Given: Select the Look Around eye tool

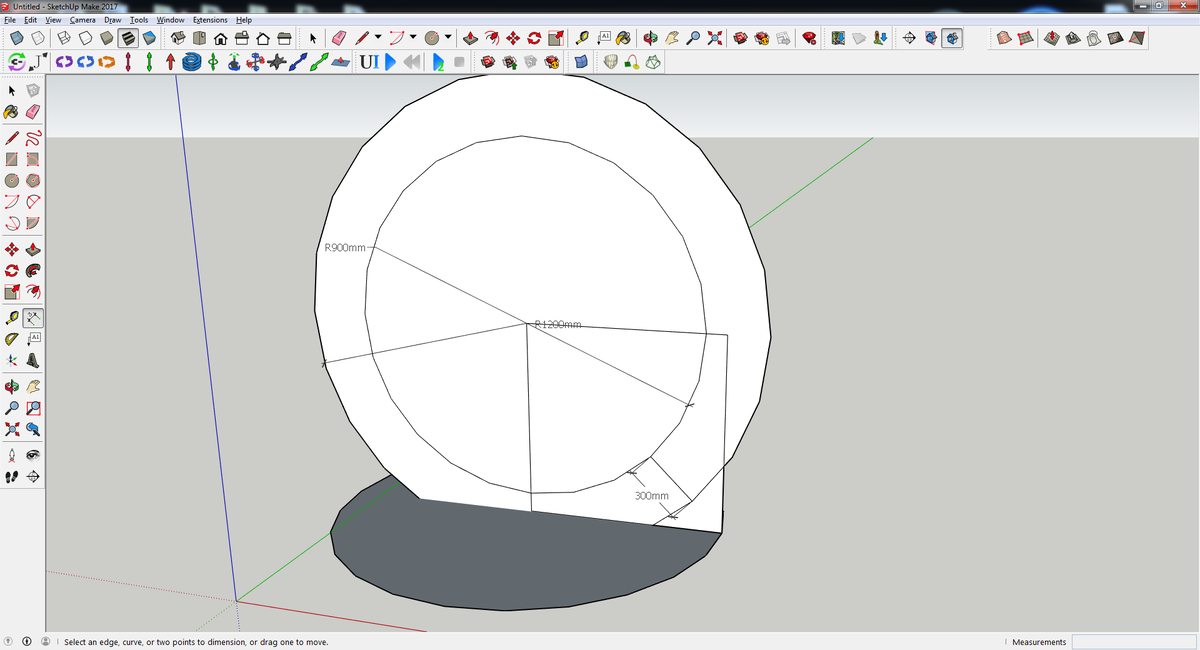Looking at the screenshot, I should 33,453.
